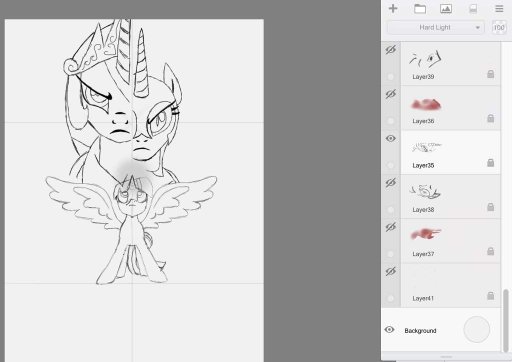Hide the visible Layer35
Image resolution: width=512 pixels, height=362 pixels.
coord(391,138)
